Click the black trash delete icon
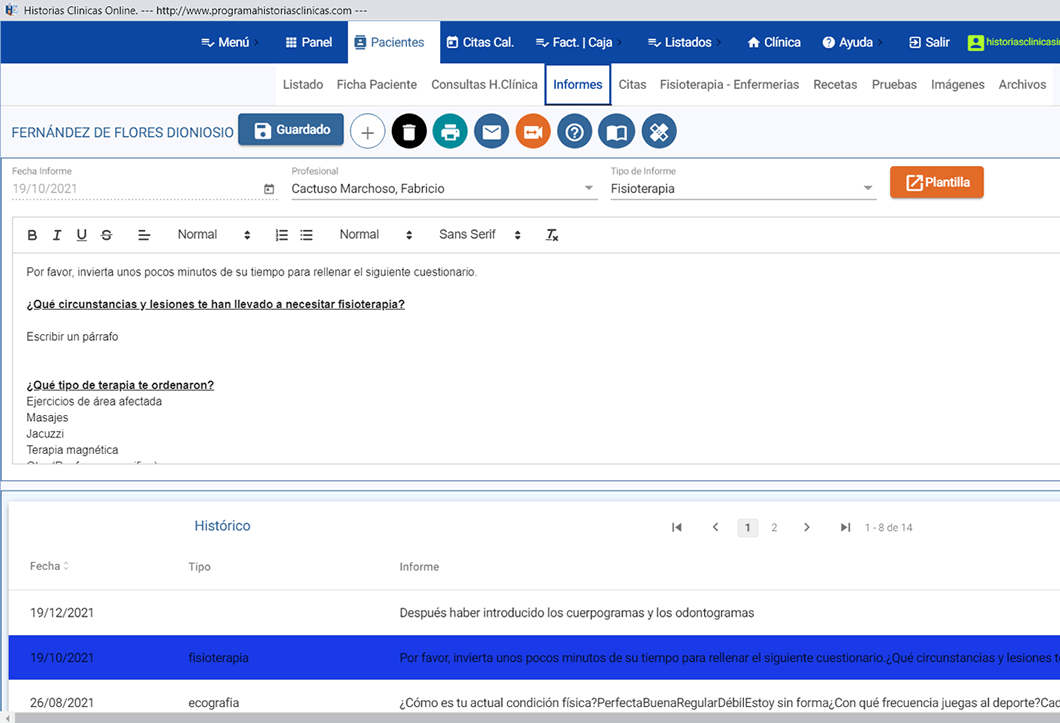Viewport: 1060px width, 723px height. 409,132
